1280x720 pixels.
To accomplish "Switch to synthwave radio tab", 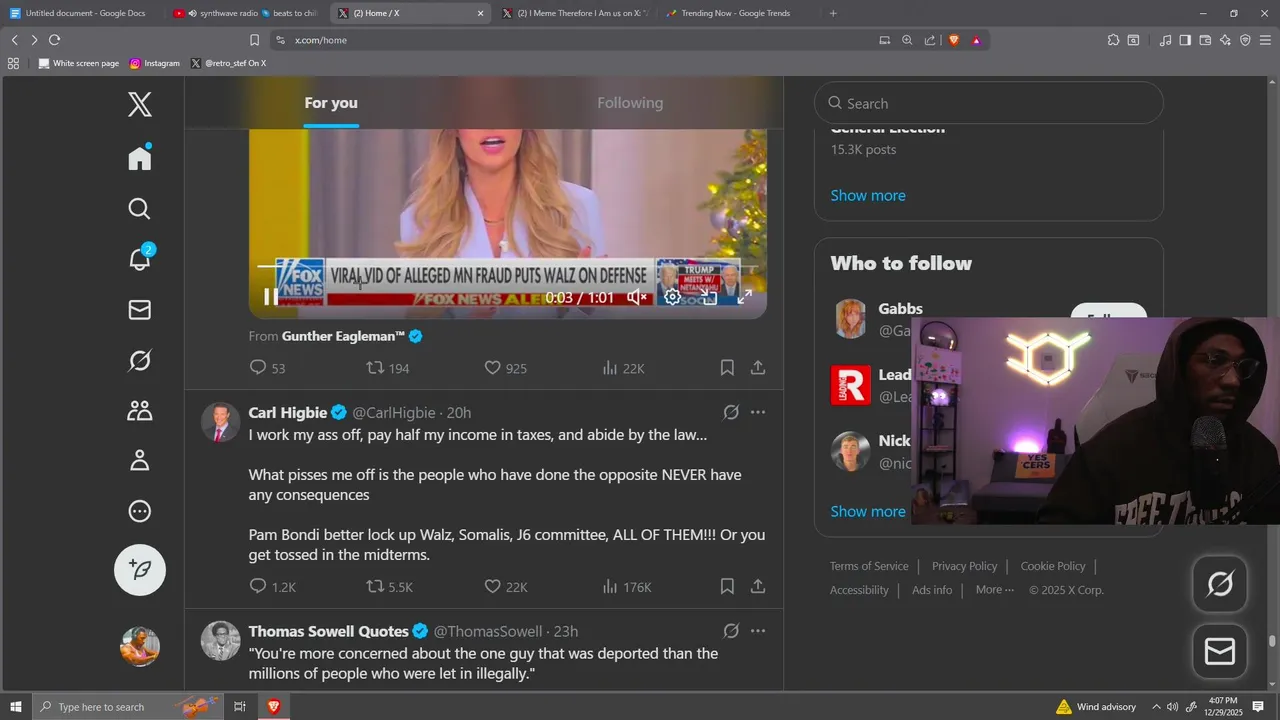I will pos(245,13).
